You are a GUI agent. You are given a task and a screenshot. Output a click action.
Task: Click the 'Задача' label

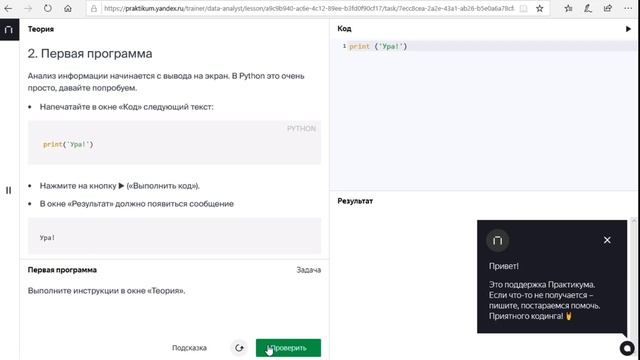(x=309, y=270)
